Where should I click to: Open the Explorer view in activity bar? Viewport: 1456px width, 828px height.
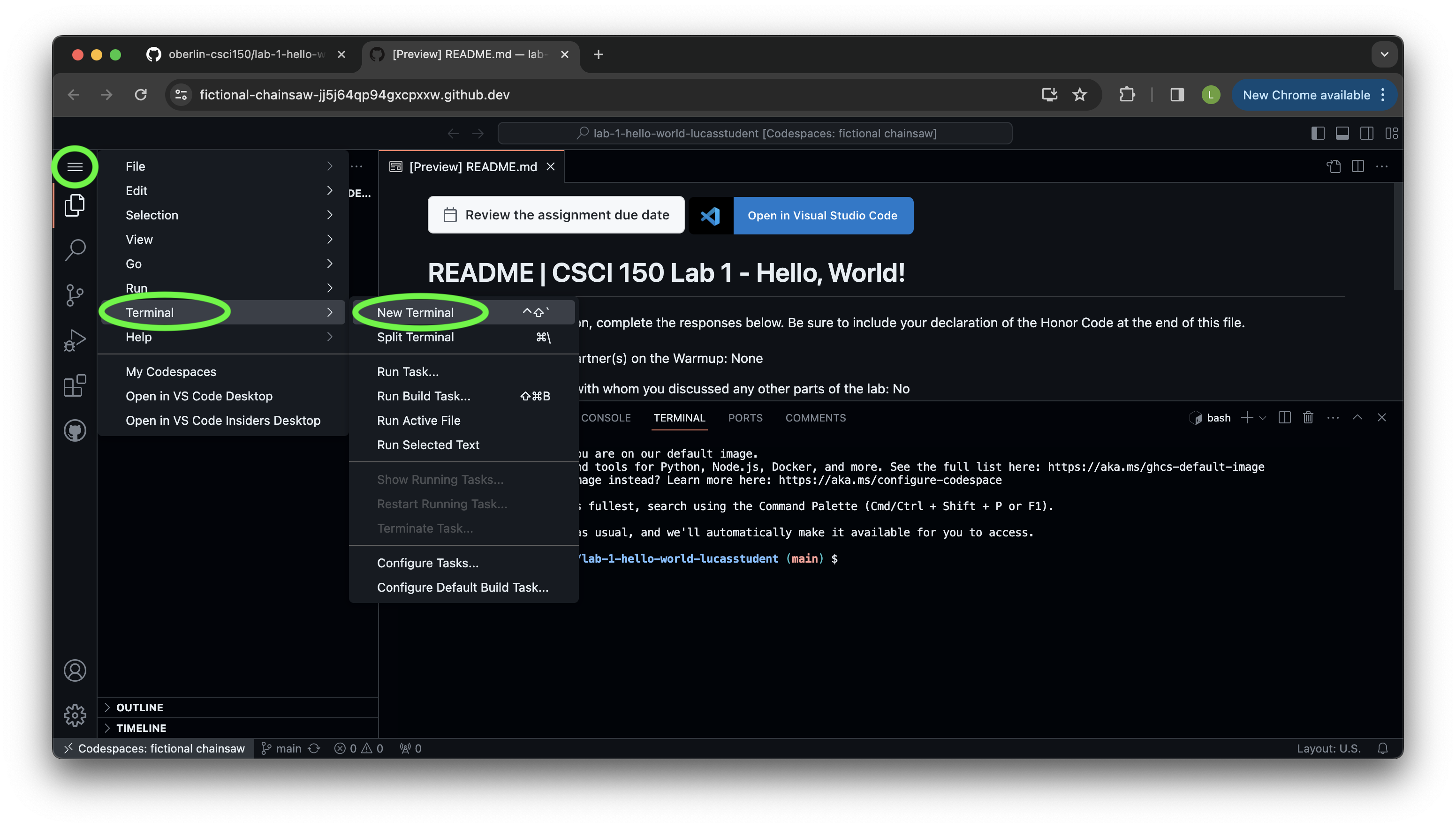[75, 205]
